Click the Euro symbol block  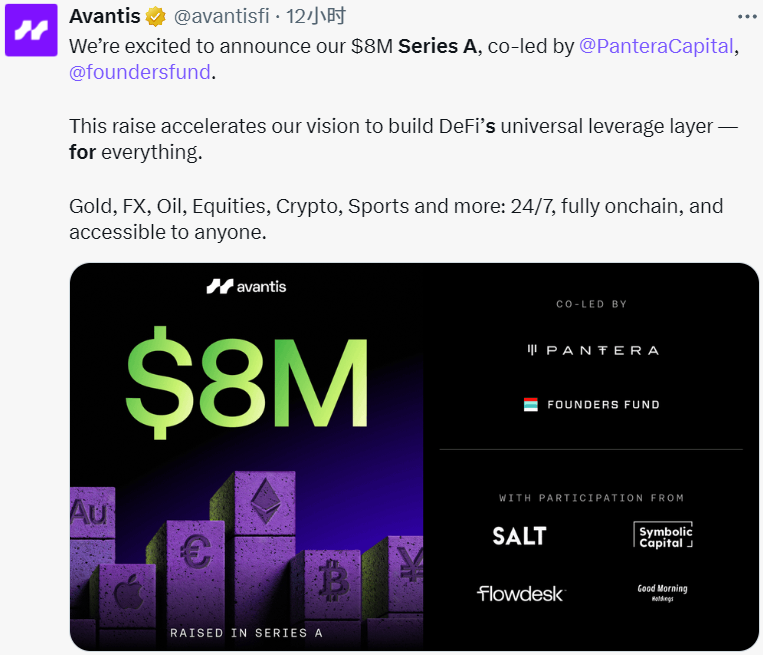click(x=194, y=553)
